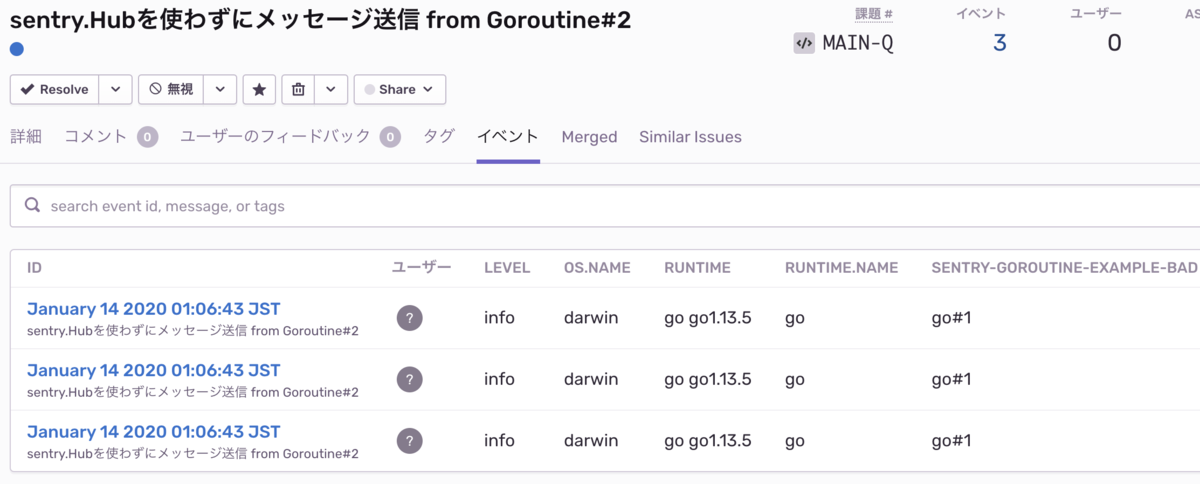1200x484 pixels.
Task: Open the Share dropdown
Action: (400, 89)
